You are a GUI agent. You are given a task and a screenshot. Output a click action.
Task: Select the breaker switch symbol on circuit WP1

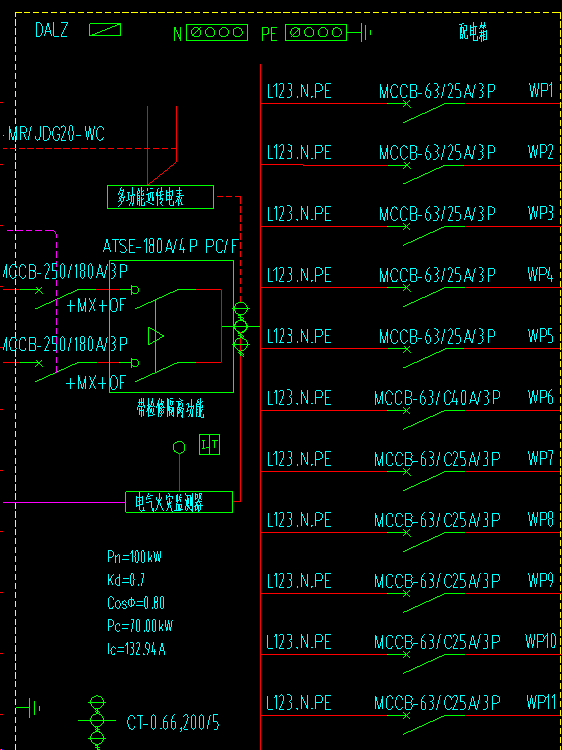426,112
